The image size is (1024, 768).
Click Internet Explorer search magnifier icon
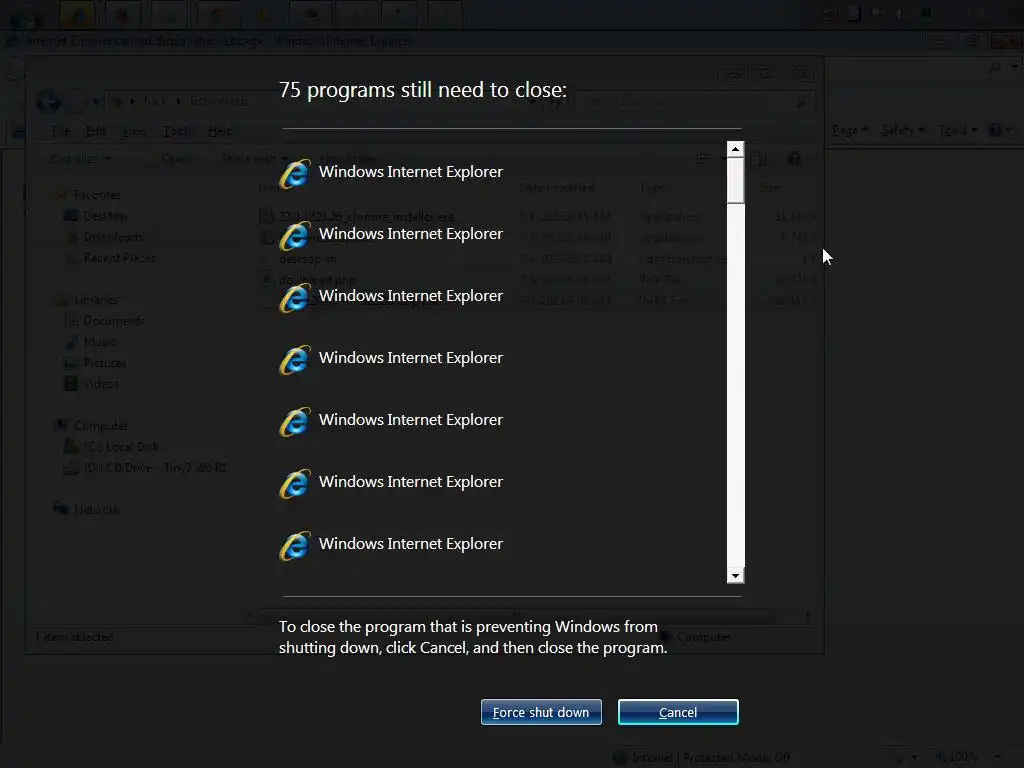pos(995,67)
